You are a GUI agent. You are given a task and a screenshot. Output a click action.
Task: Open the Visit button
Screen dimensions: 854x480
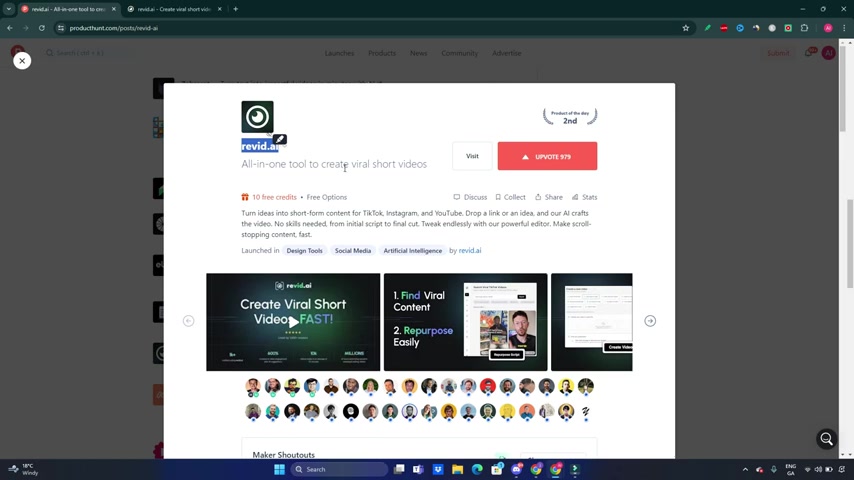472,156
